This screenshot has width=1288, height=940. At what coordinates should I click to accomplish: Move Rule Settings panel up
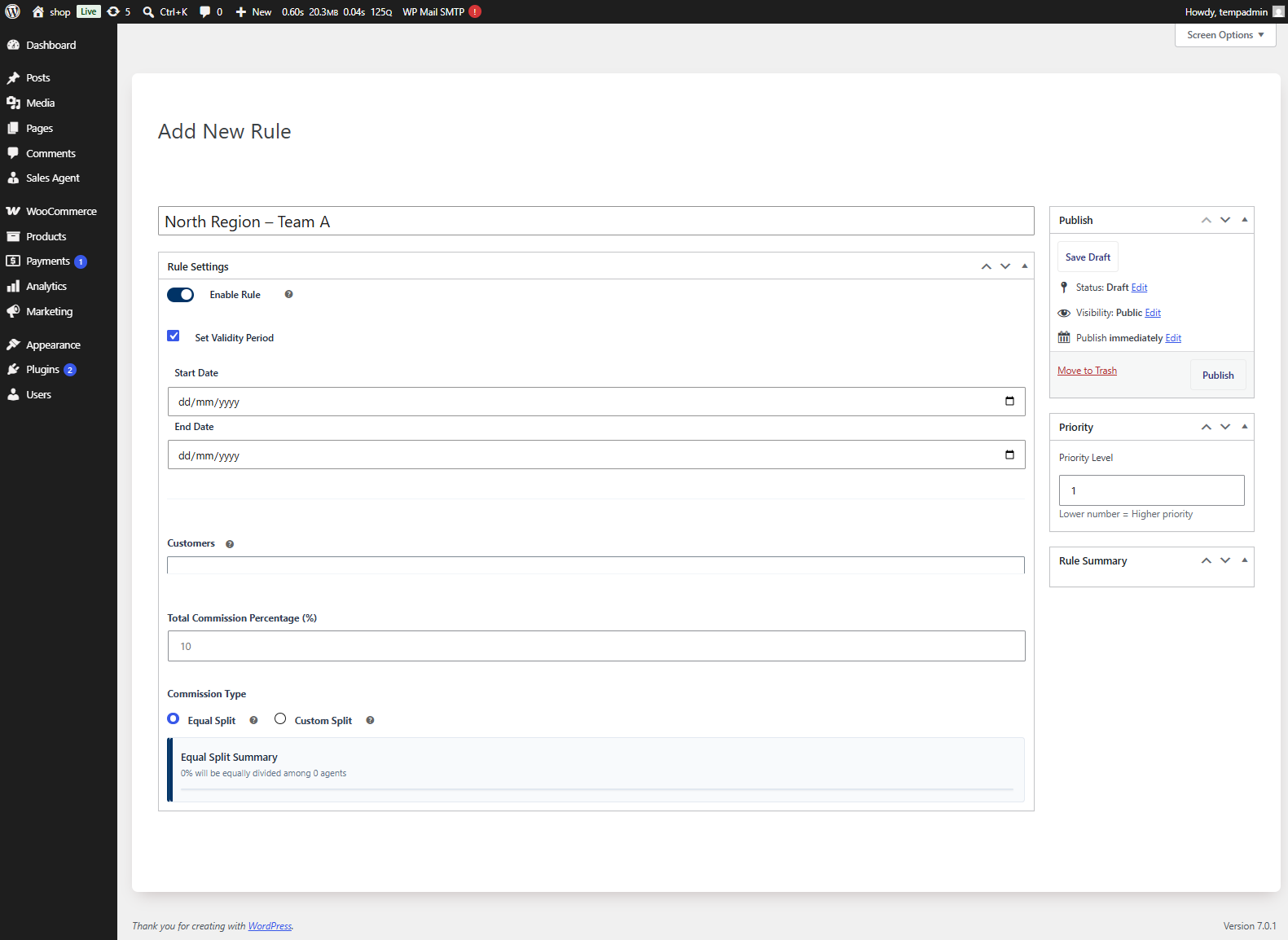coord(986,266)
